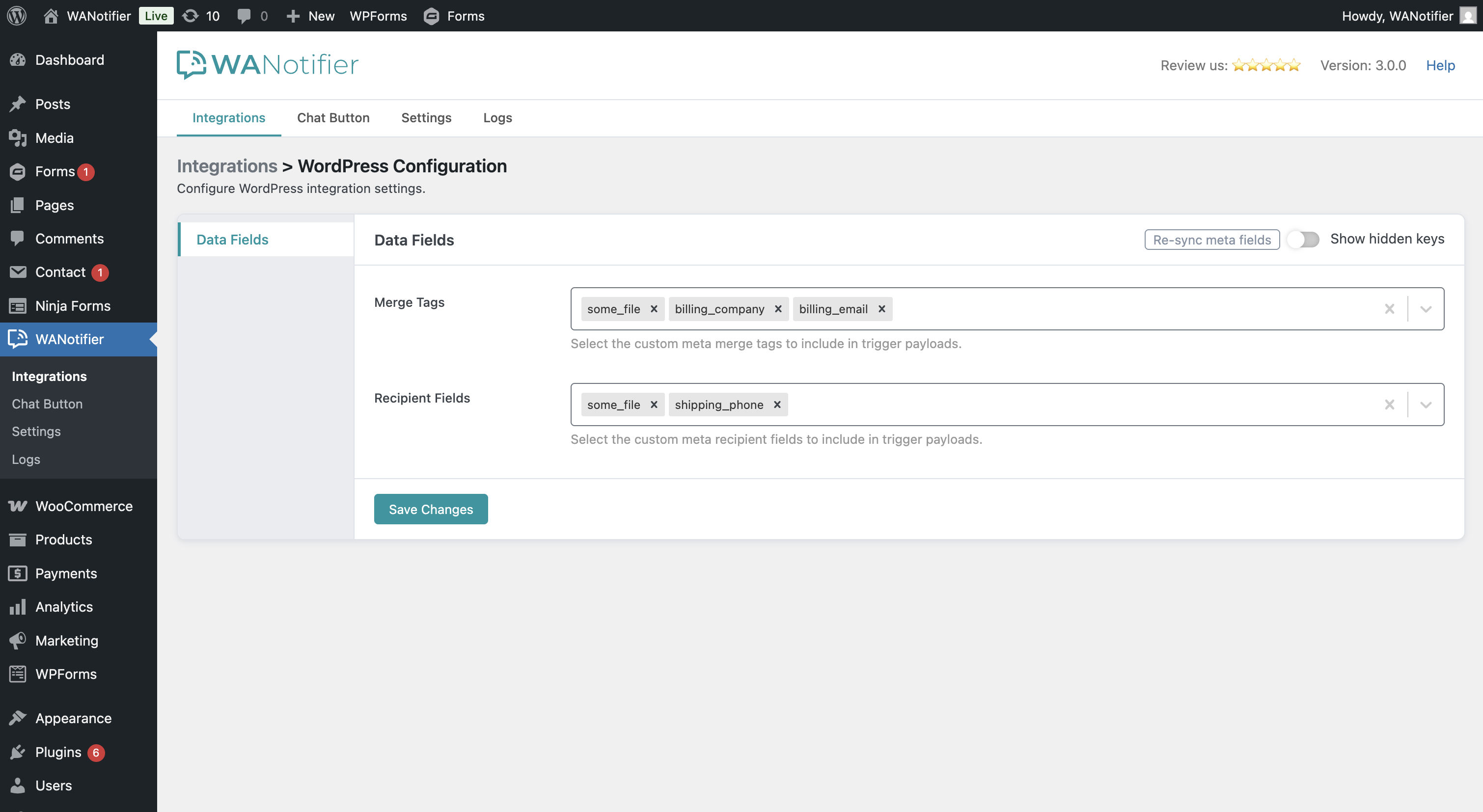The image size is (1483, 812).
Task: Click the Save Changes button
Action: tap(431, 509)
